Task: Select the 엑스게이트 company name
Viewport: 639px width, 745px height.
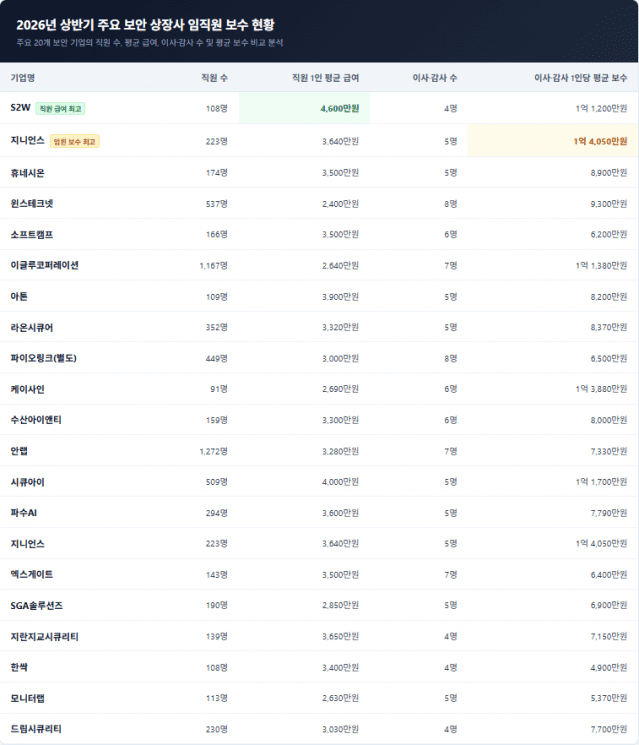Action: click(32, 574)
